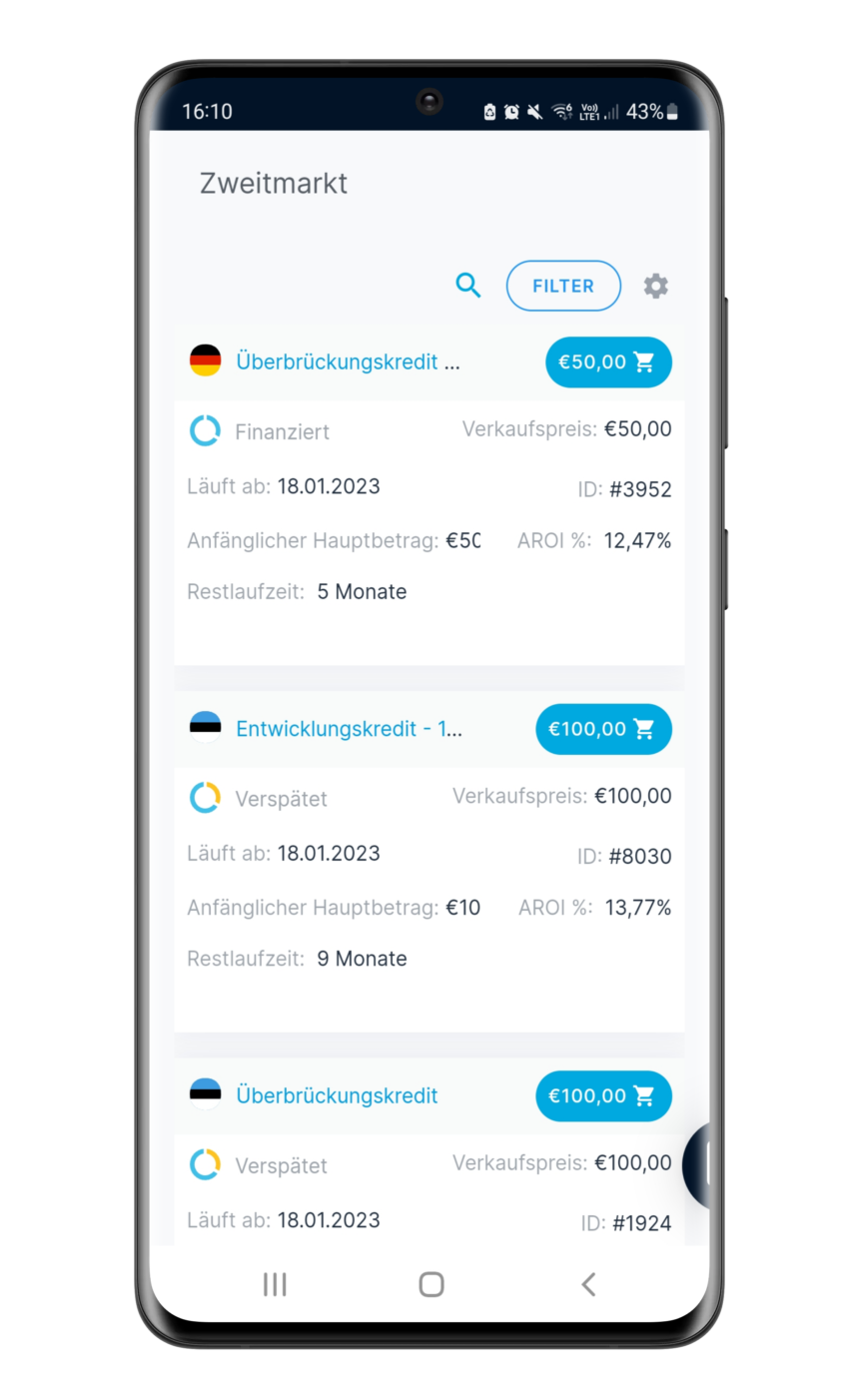Add the €100,00 Entwicklungskredit to the cart
Screen dimensions: 859x1400
[x=603, y=729]
